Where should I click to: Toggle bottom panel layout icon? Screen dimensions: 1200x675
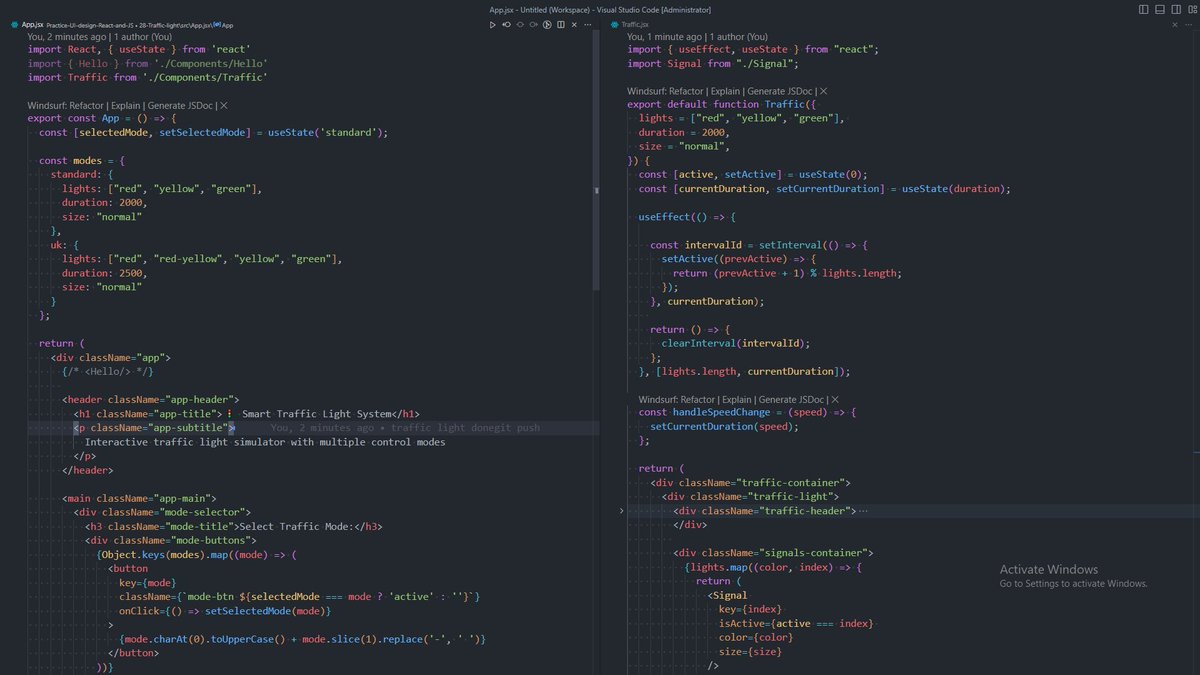click(1160, 9)
